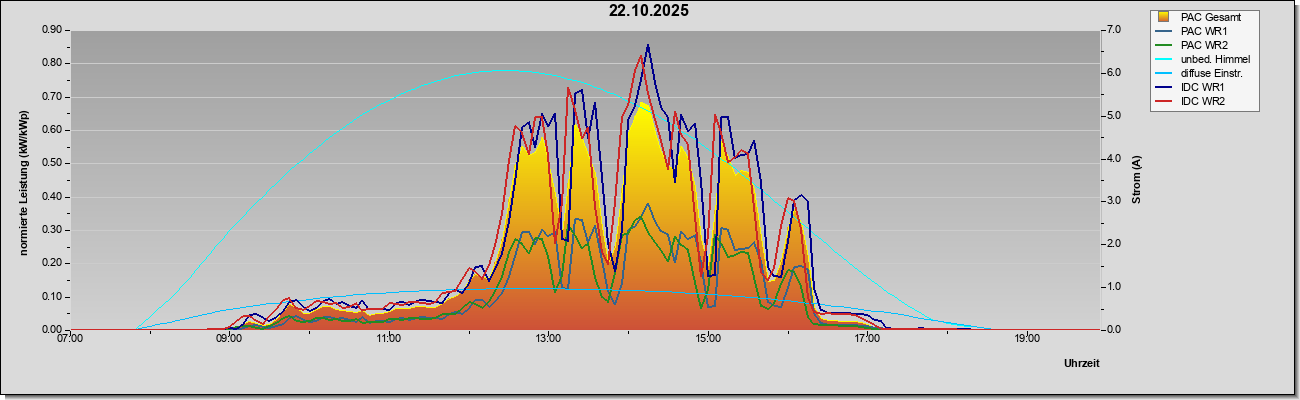
Task: Click the Strom (A) axis title
Action: 1136,180
